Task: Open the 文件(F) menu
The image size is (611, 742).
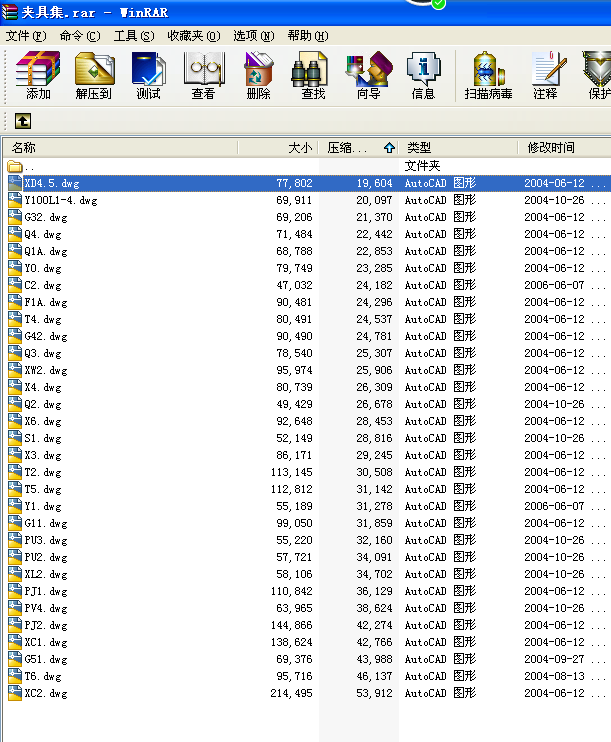Action: [x=26, y=36]
